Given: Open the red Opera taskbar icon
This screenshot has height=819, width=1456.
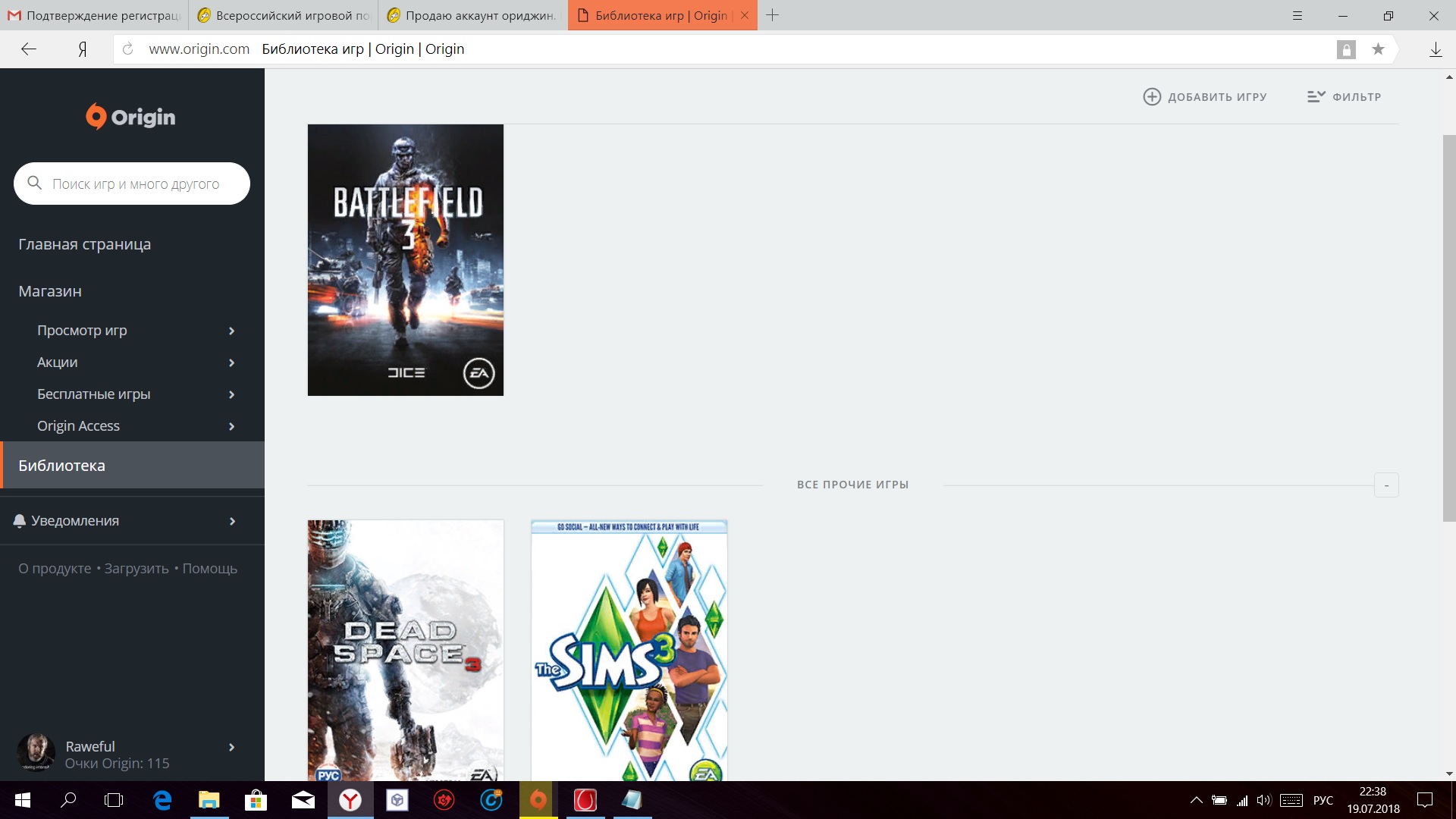Looking at the screenshot, I should pos(585,800).
